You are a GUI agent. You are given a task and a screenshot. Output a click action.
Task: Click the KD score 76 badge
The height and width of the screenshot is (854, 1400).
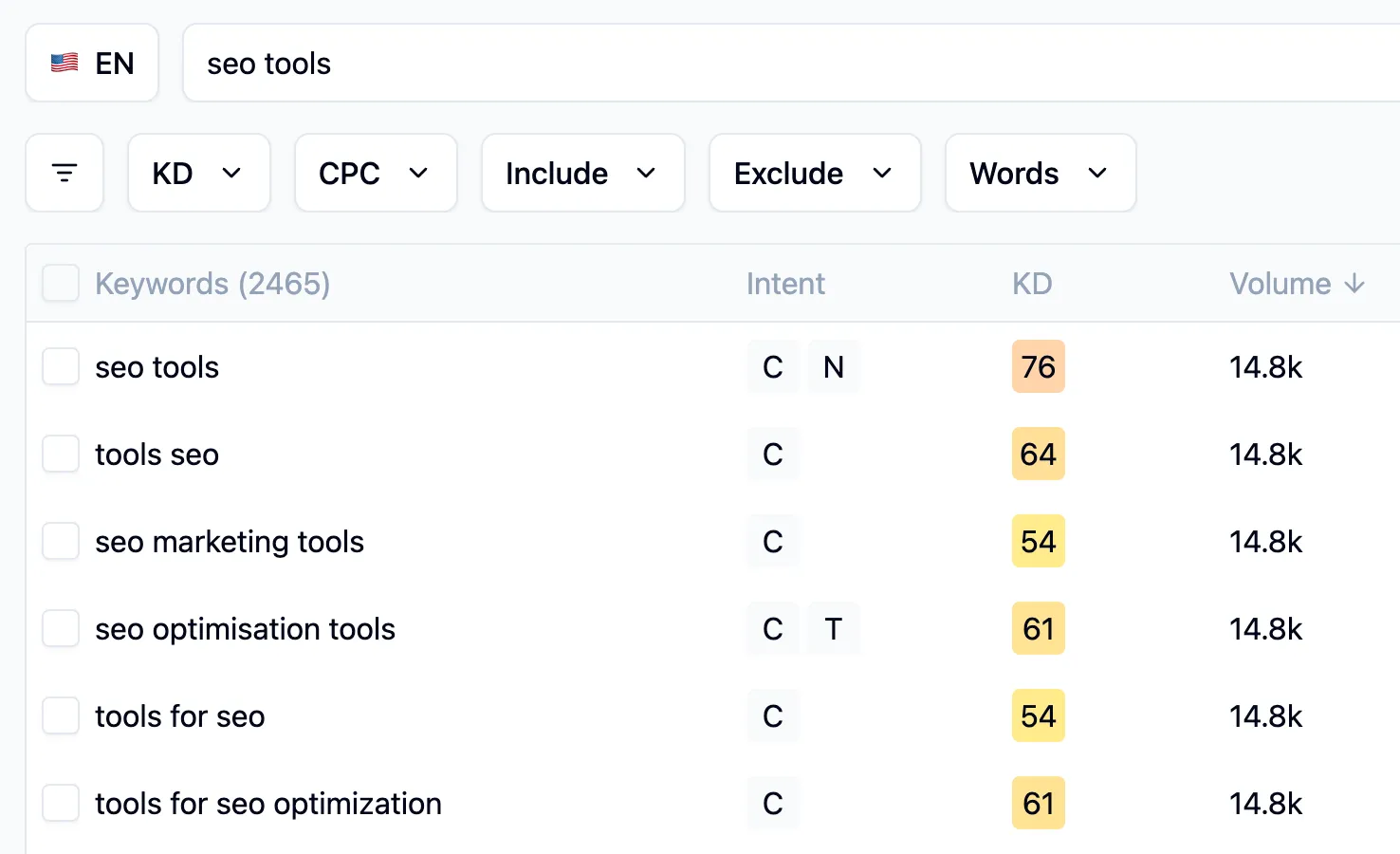pyautogui.click(x=1039, y=367)
